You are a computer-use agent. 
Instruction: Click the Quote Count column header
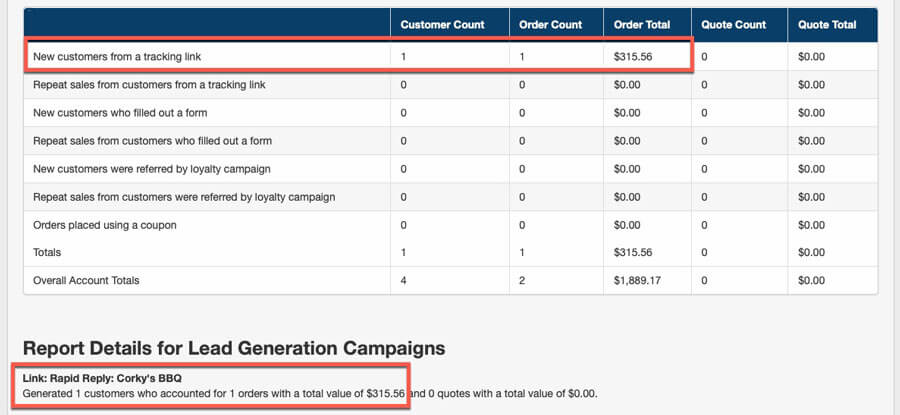click(x=734, y=25)
